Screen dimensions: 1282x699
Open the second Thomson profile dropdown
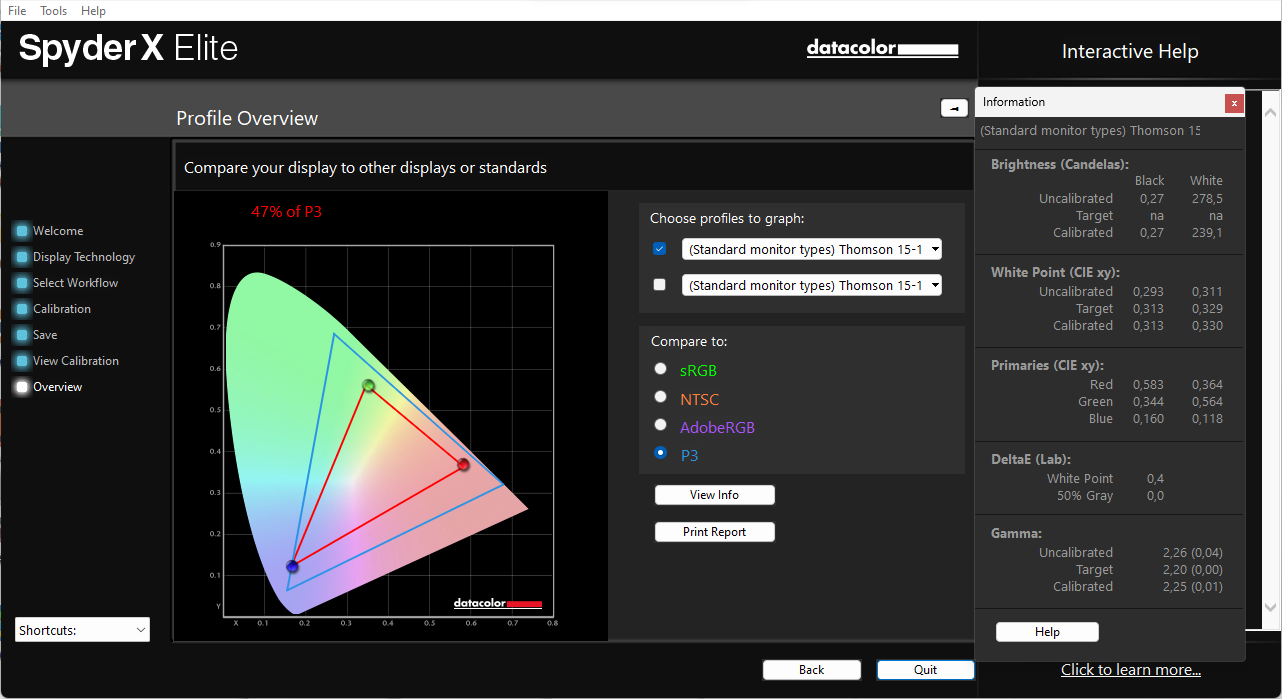[812, 285]
